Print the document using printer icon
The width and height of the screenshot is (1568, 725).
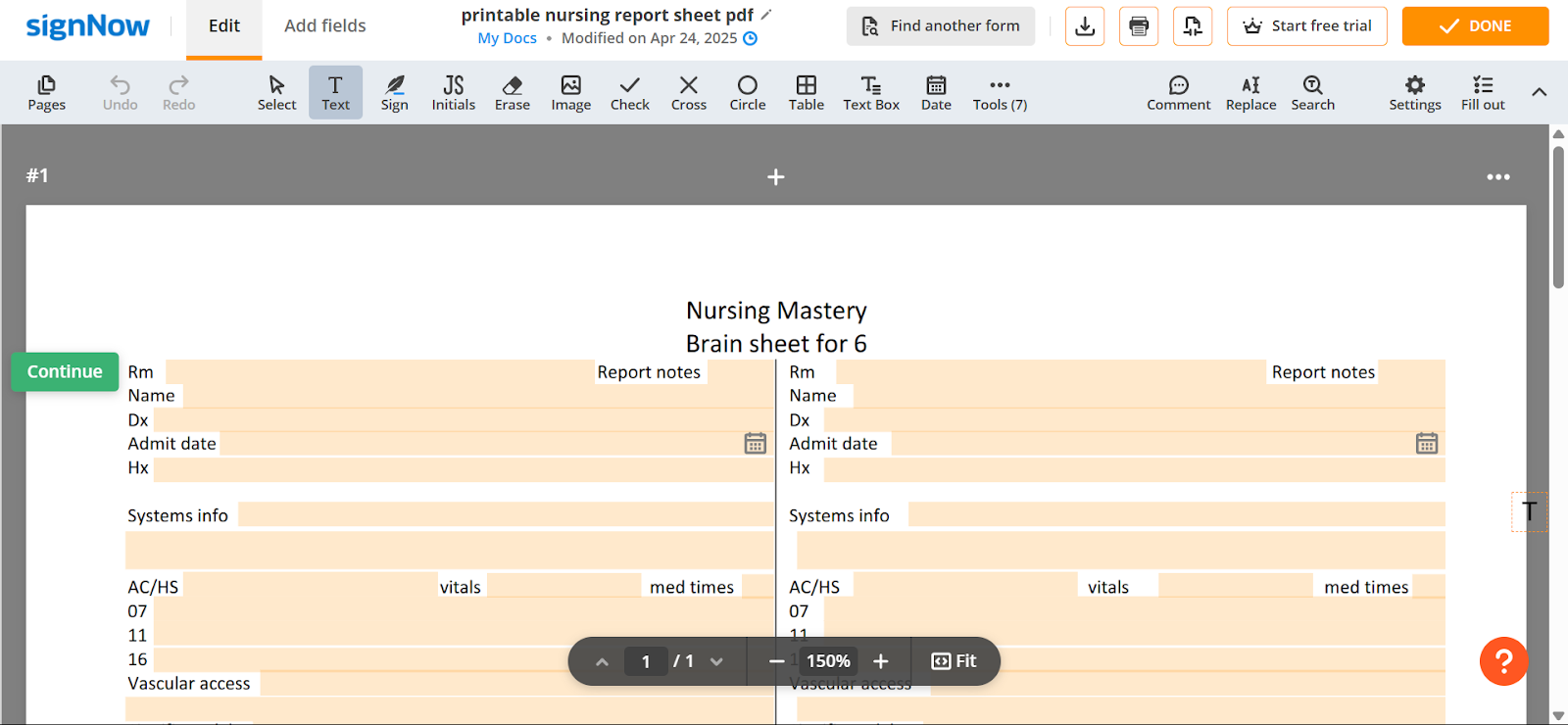(x=1138, y=26)
